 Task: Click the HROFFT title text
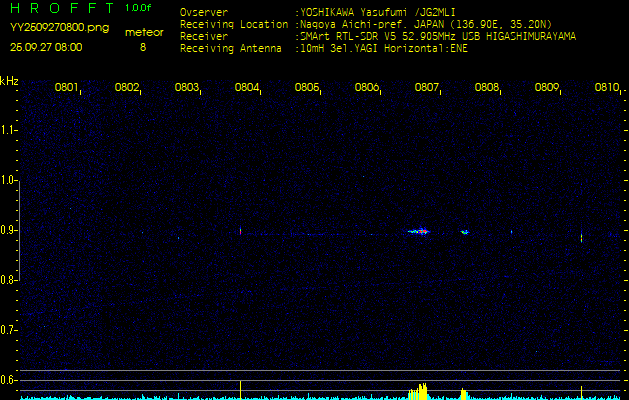(x=63, y=8)
